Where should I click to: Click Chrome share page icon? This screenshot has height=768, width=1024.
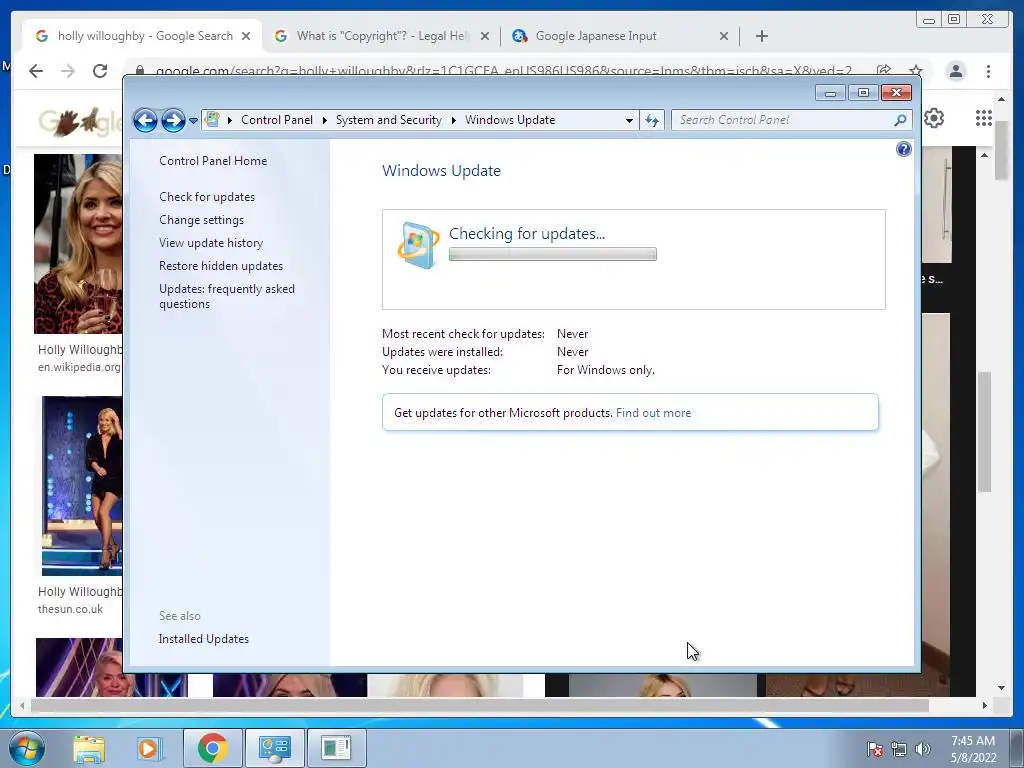click(884, 71)
